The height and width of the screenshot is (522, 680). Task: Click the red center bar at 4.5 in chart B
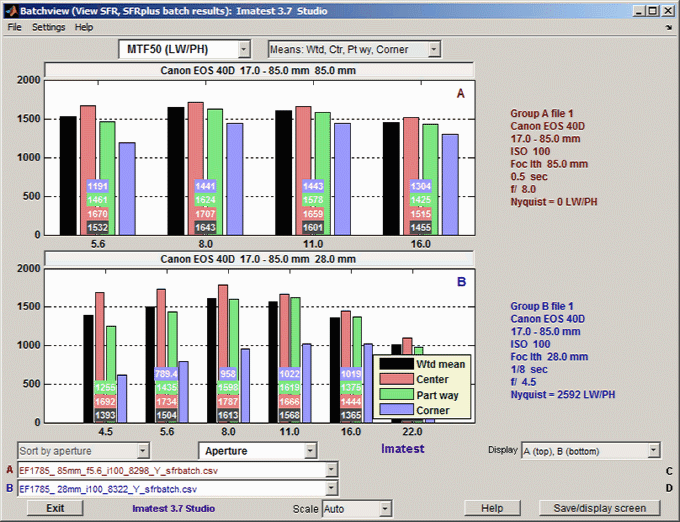click(x=99, y=338)
